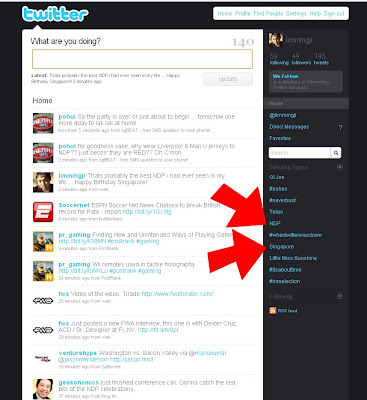Open avatar on pr_gaming's 'Playing Games' tweet
This screenshot has width=367, height=400.
[x=43, y=241]
